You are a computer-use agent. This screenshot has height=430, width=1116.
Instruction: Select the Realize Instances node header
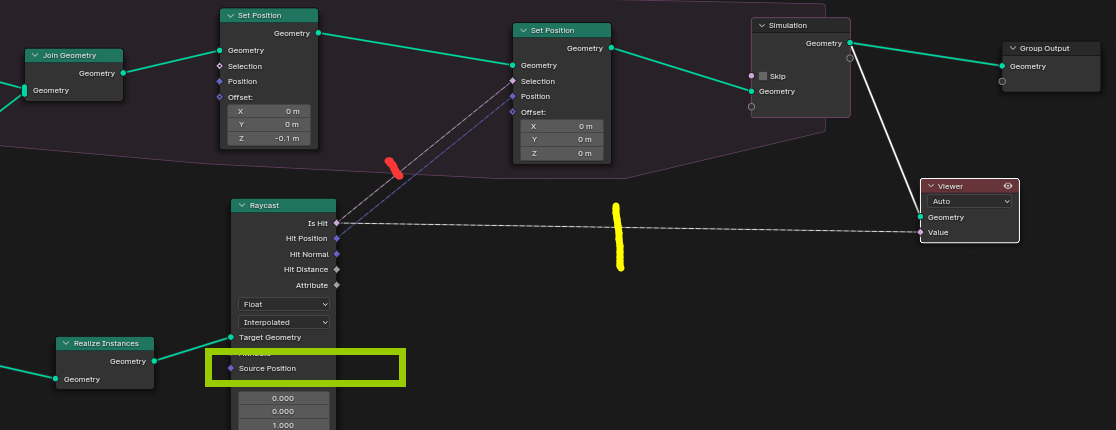click(x=105, y=343)
